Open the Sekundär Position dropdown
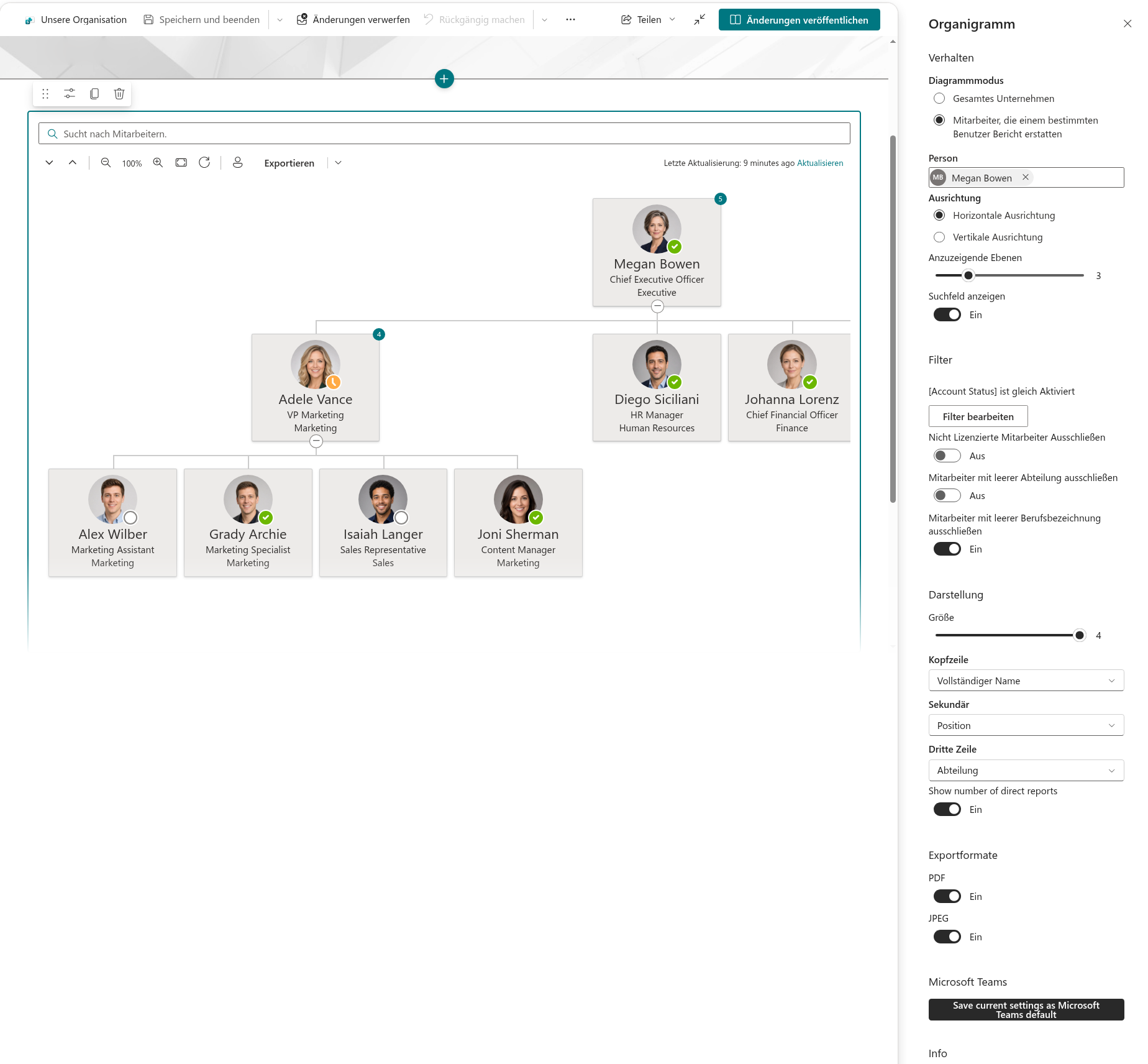 click(1026, 726)
